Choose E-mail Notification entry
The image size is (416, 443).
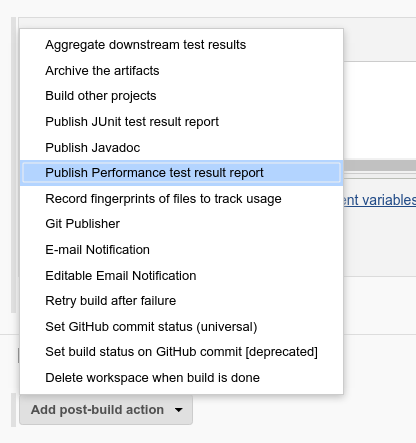[181, 250]
